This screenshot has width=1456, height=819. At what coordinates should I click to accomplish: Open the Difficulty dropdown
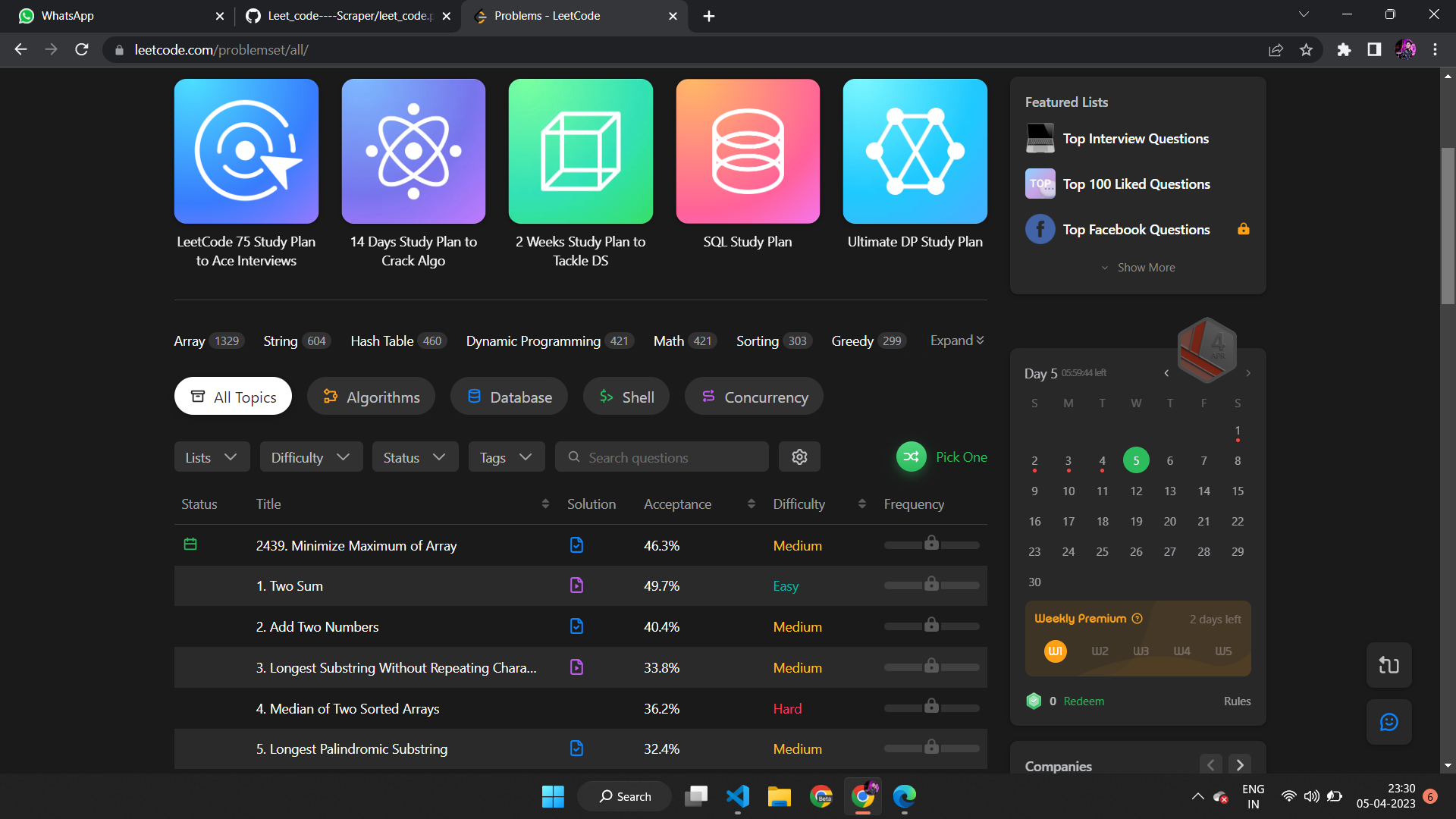(311, 457)
